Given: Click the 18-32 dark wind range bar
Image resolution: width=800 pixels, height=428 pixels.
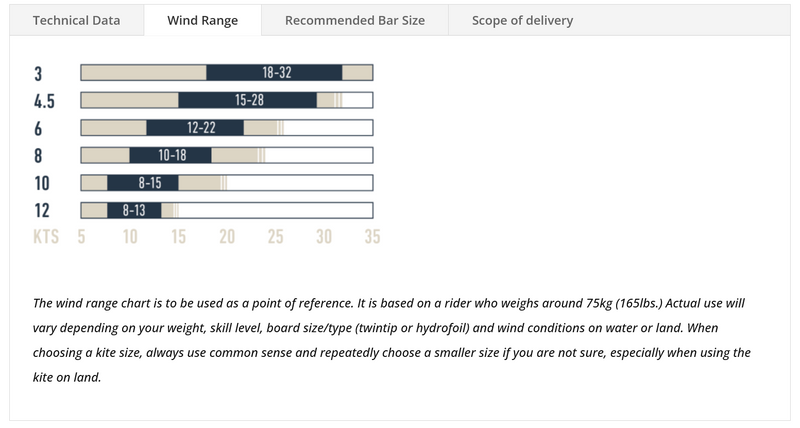Looking at the screenshot, I should (274, 73).
